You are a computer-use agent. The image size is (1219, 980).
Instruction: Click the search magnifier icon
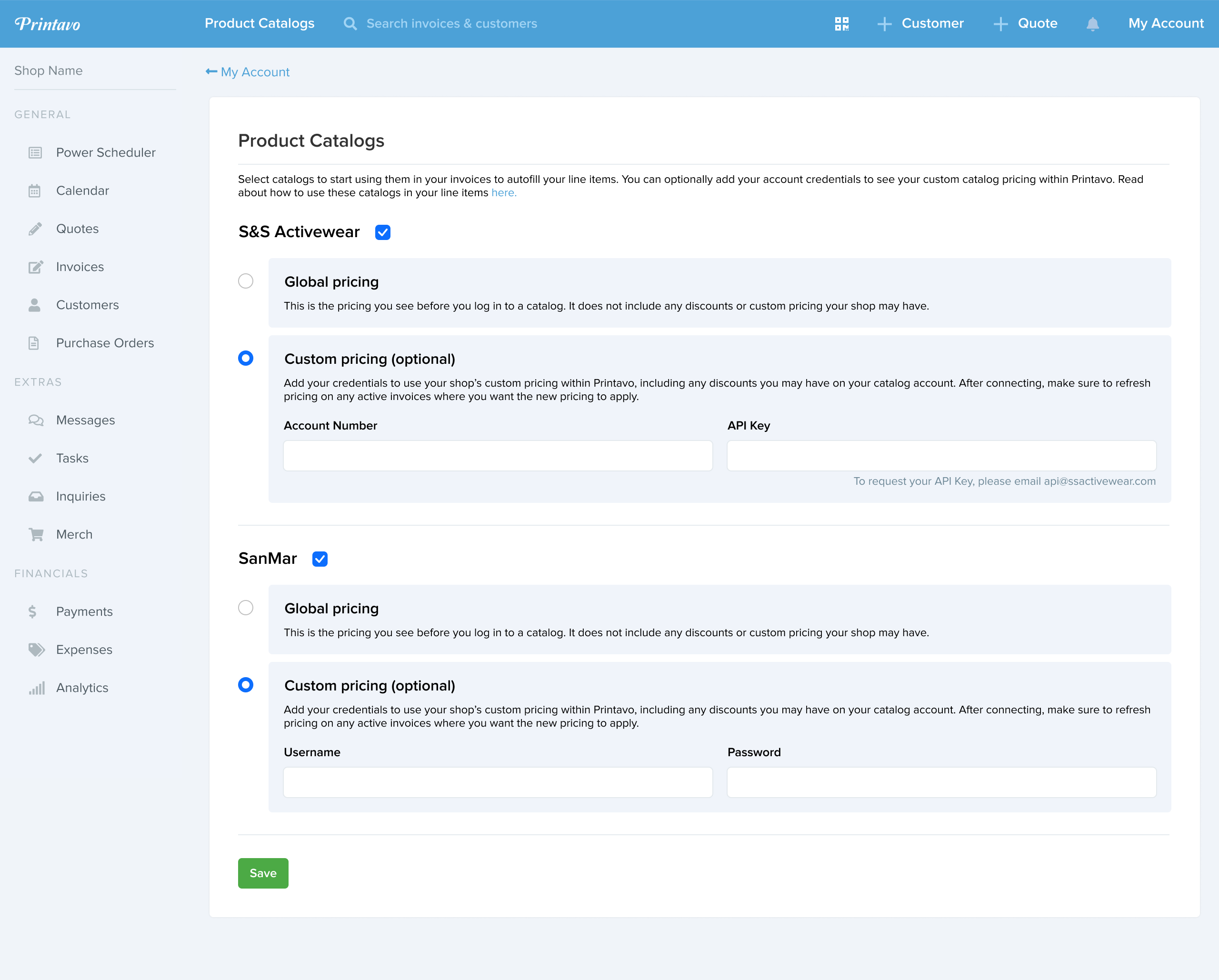(350, 24)
